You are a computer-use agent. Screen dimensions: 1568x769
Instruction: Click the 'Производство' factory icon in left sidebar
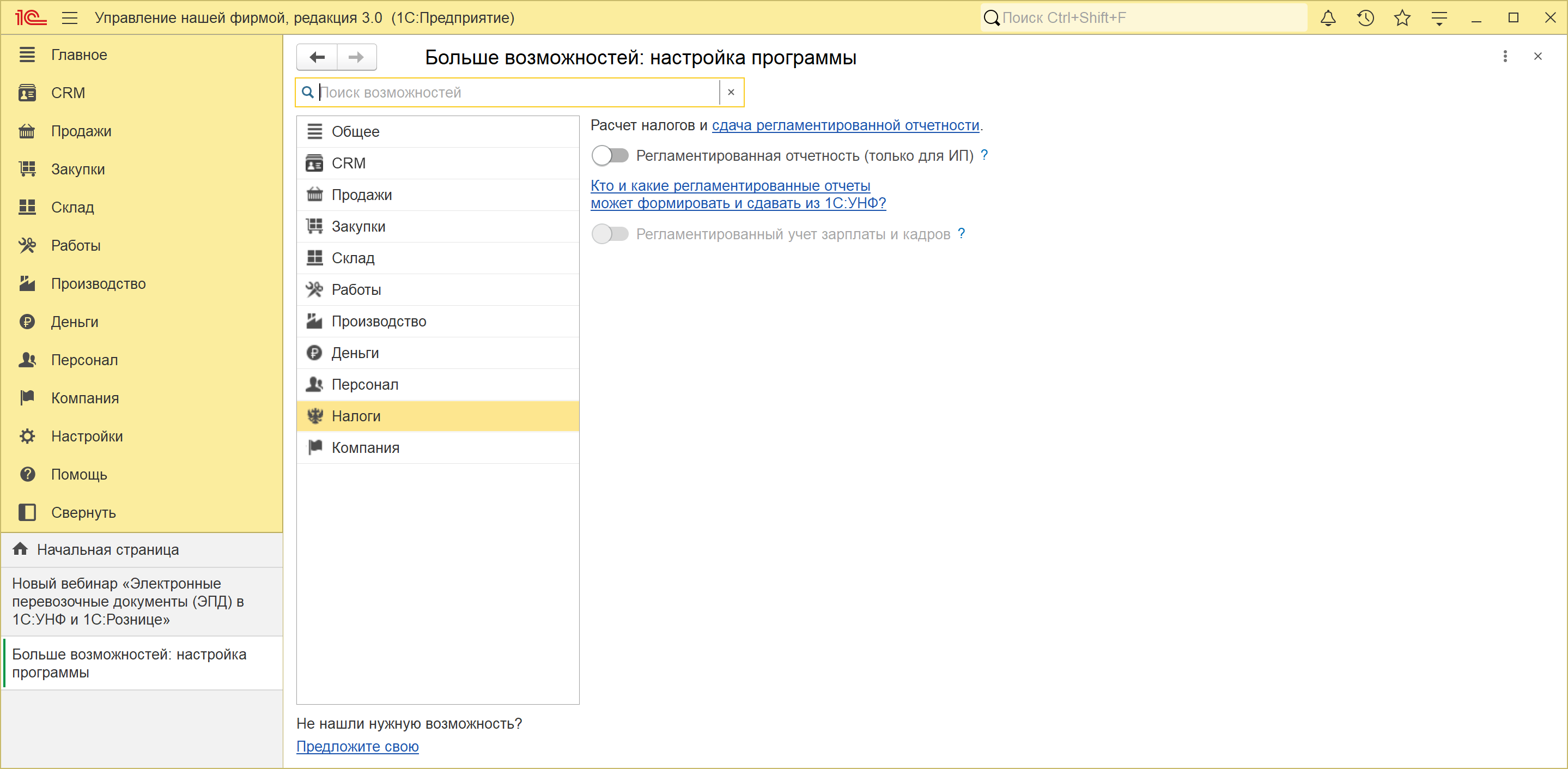[27, 284]
